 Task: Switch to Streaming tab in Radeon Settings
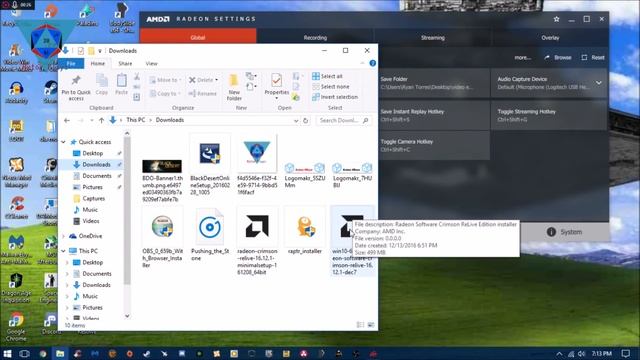coord(433,38)
